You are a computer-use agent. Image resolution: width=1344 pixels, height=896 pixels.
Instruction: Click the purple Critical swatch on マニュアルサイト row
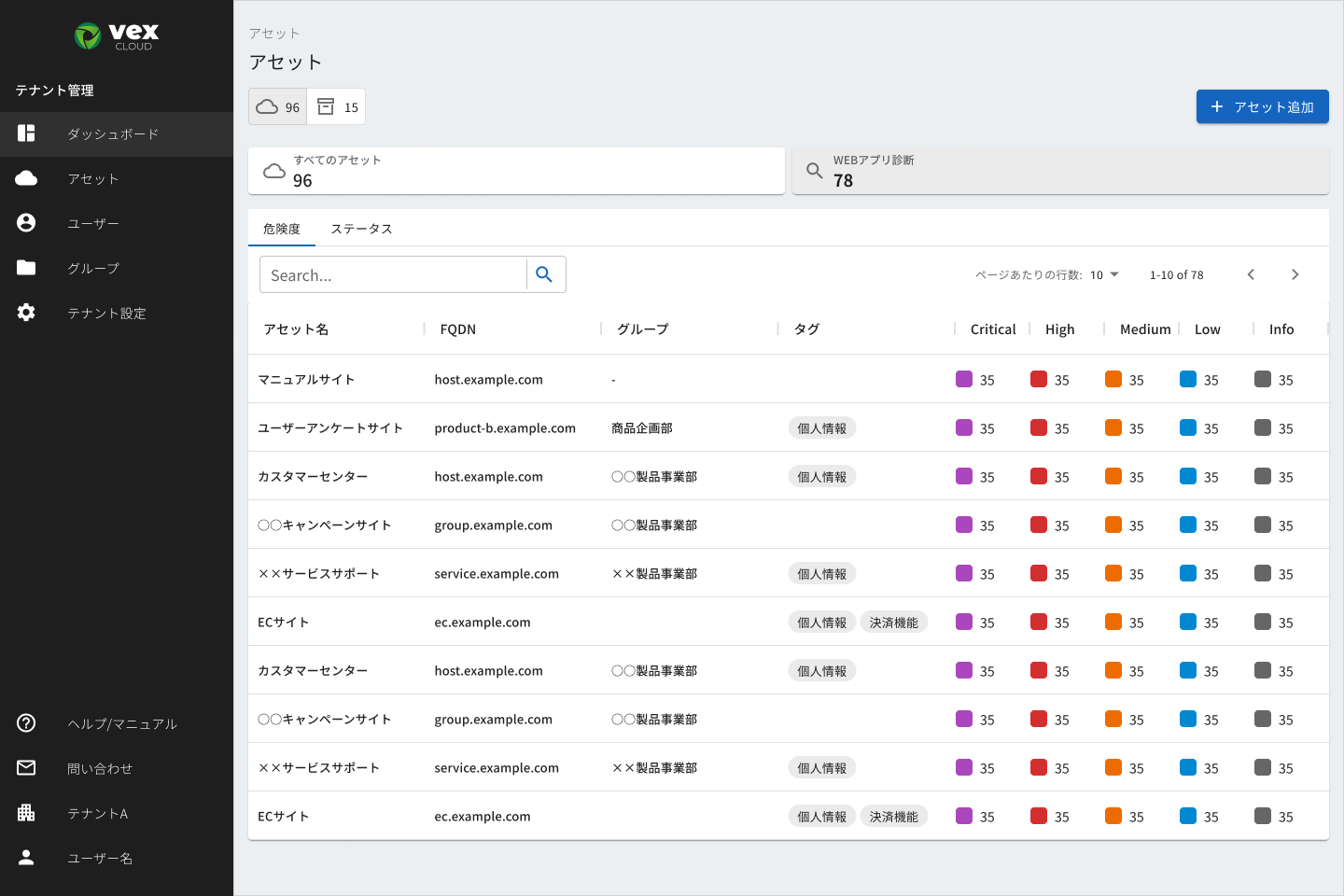[x=966, y=379]
